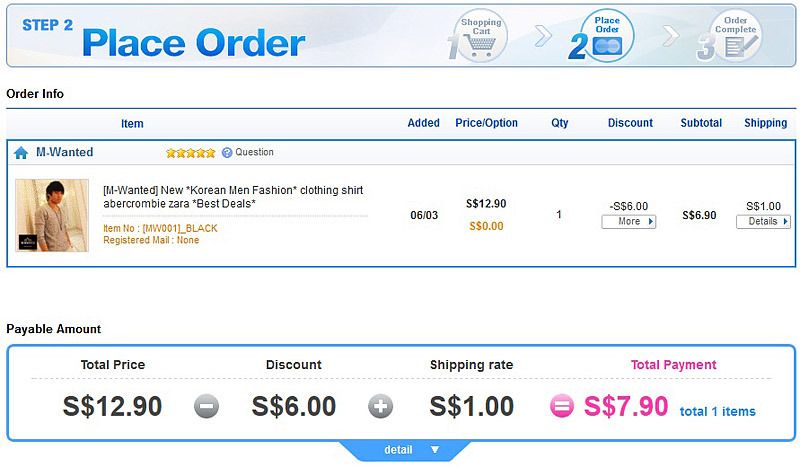Click the gray minus circle icon

coord(207,407)
